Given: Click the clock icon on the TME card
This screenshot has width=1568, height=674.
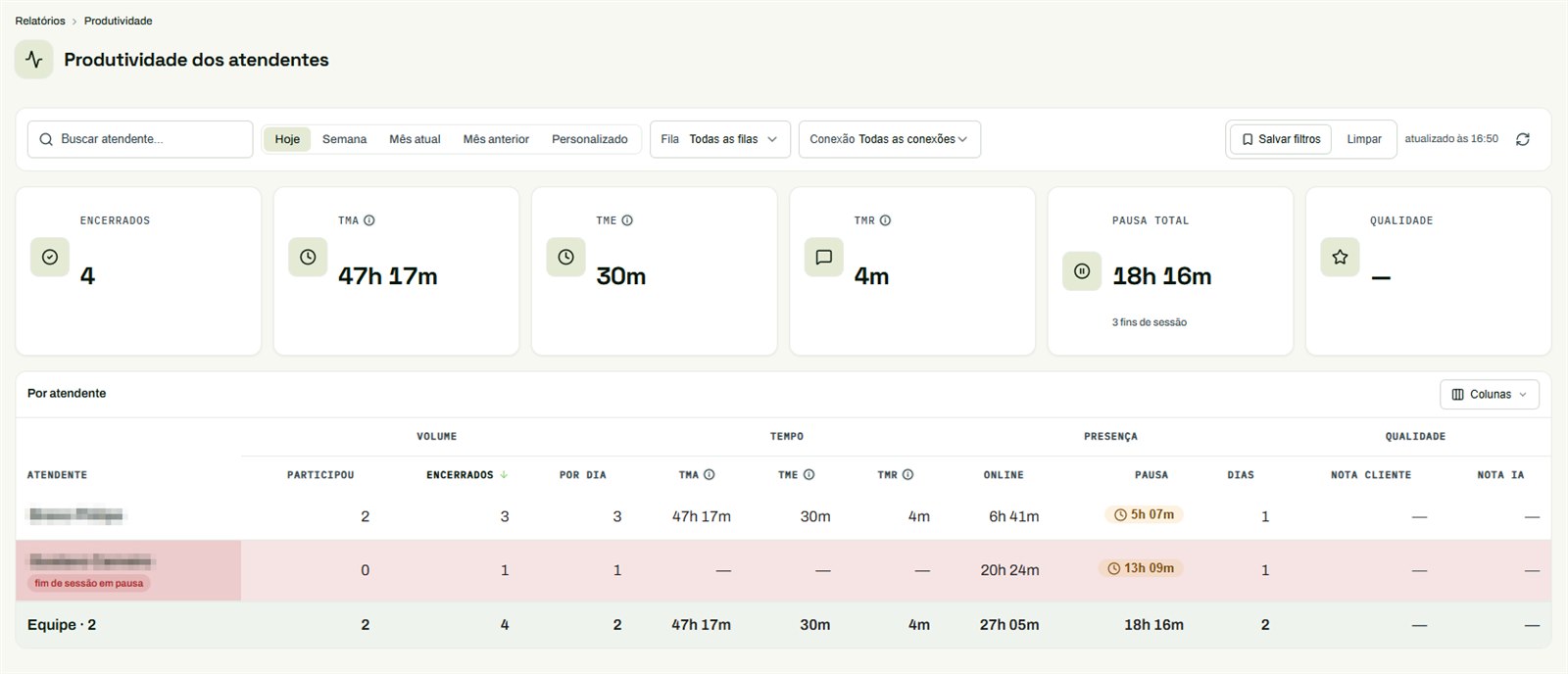Looking at the screenshot, I should coord(565,257).
